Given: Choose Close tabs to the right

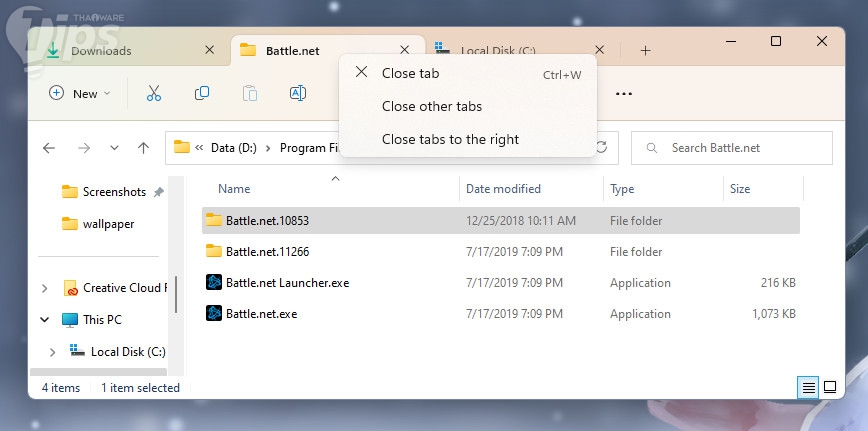Looking at the screenshot, I should click(450, 139).
